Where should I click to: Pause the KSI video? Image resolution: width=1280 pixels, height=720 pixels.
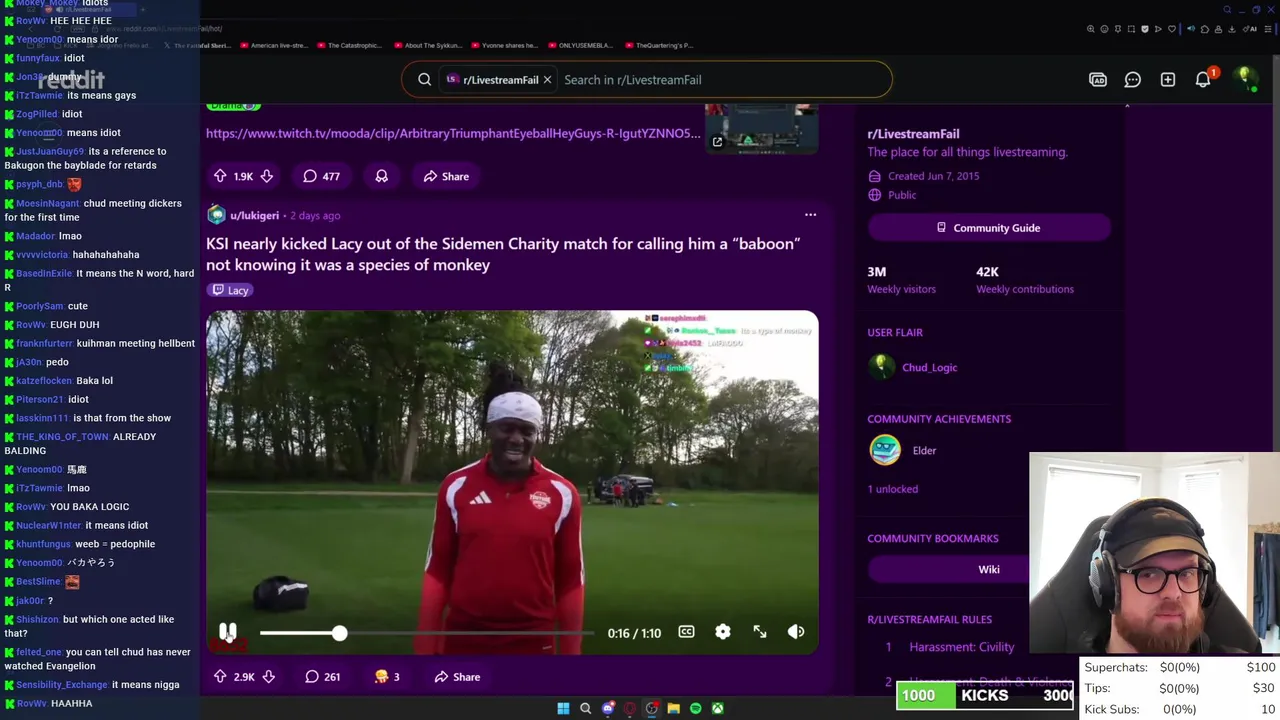(228, 632)
